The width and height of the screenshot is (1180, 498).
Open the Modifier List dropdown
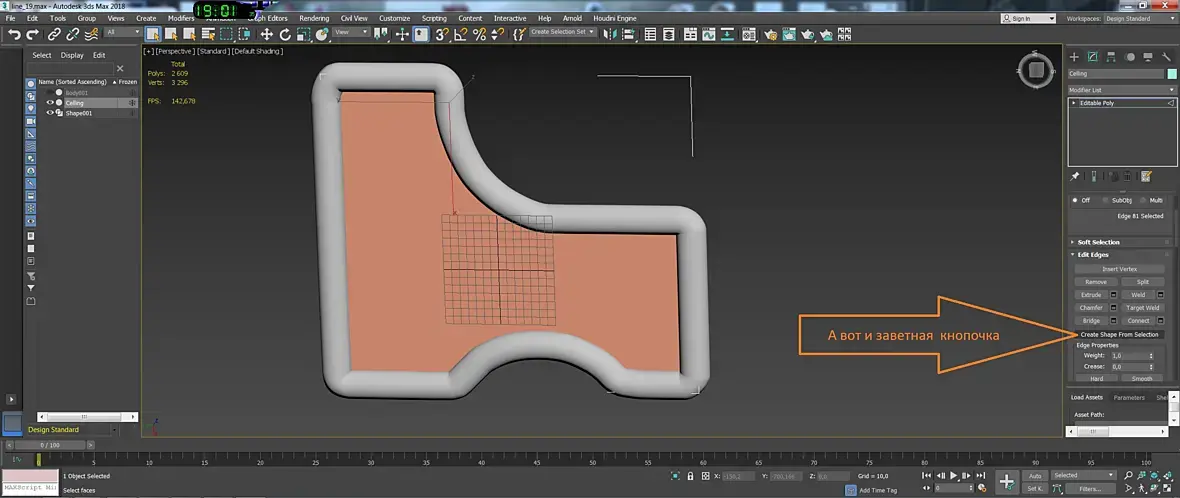1122,89
